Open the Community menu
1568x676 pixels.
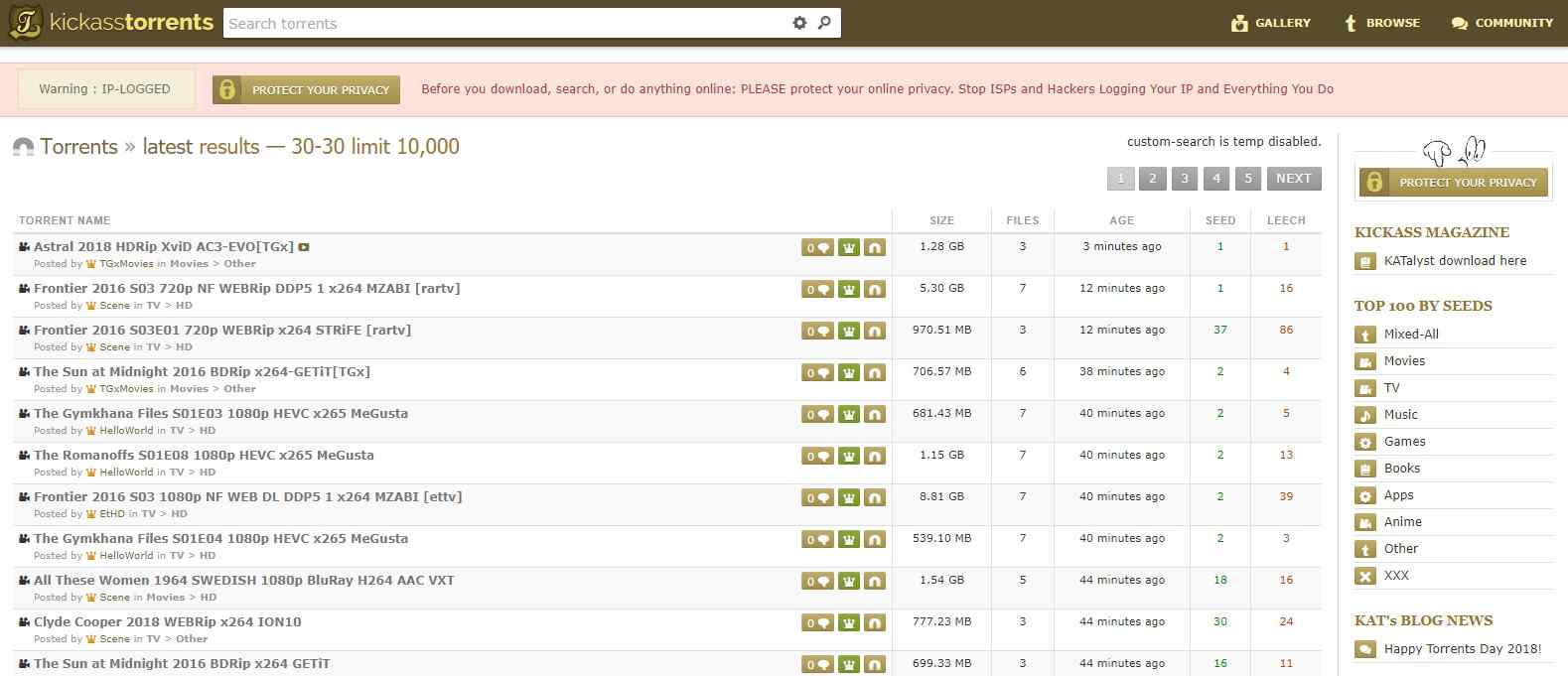1501,23
